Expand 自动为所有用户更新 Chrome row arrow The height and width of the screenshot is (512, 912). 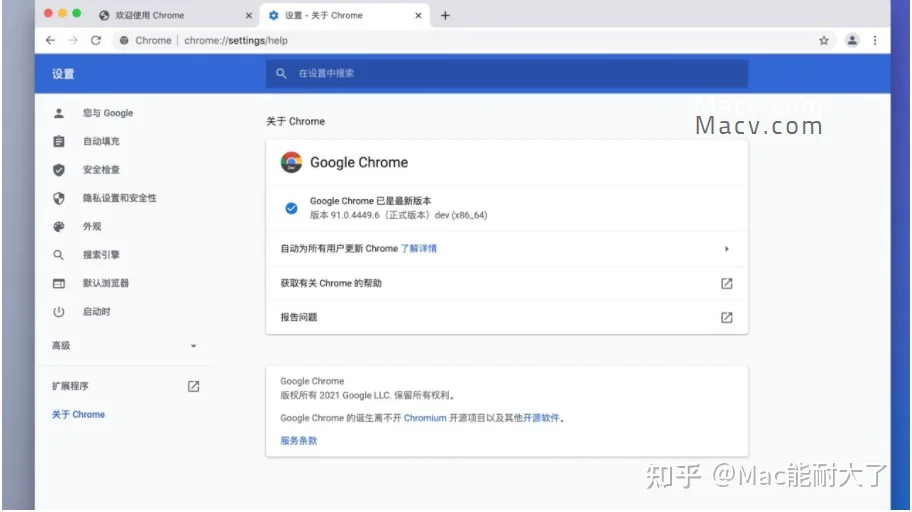726,249
